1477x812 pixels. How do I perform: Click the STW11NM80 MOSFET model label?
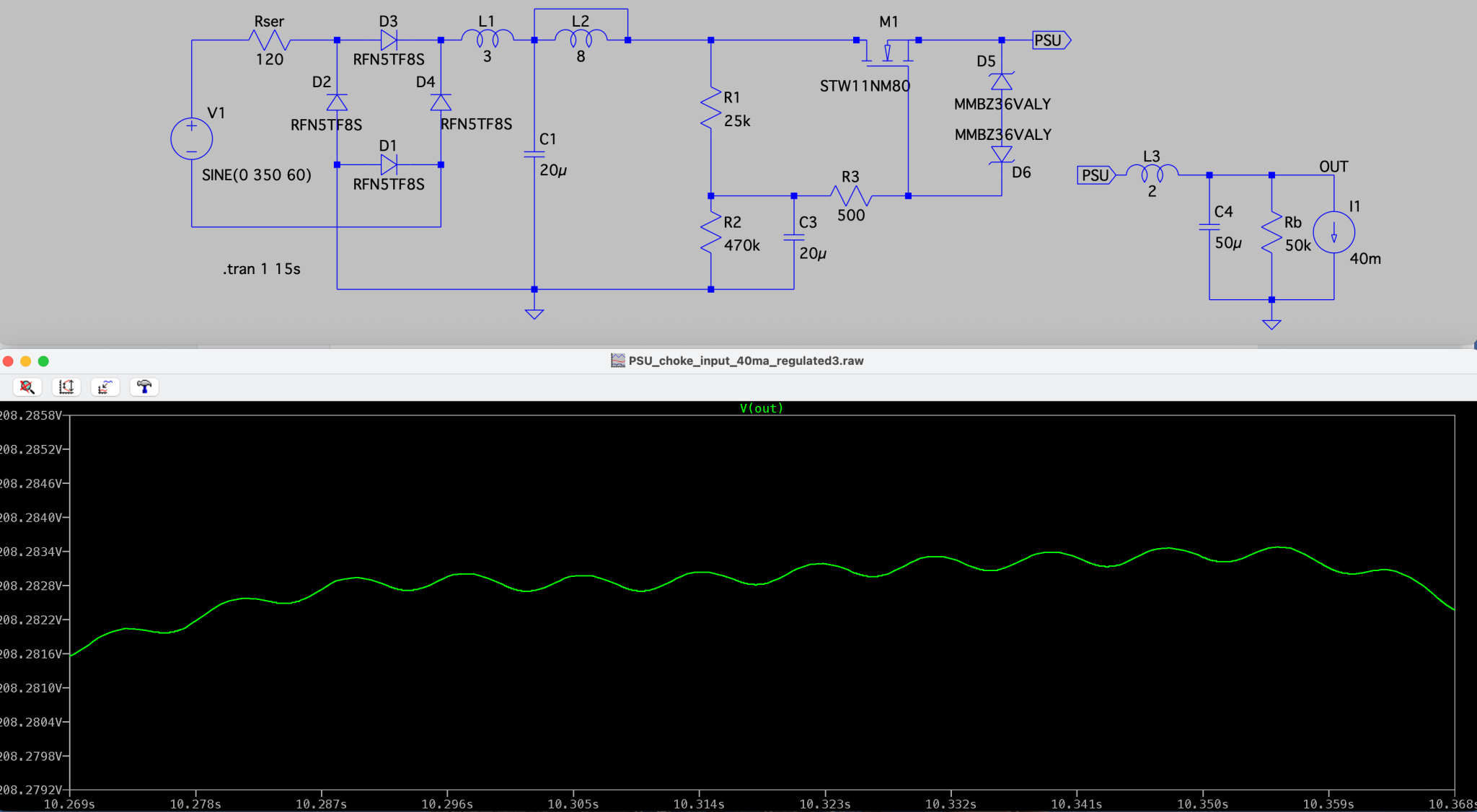click(x=865, y=87)
